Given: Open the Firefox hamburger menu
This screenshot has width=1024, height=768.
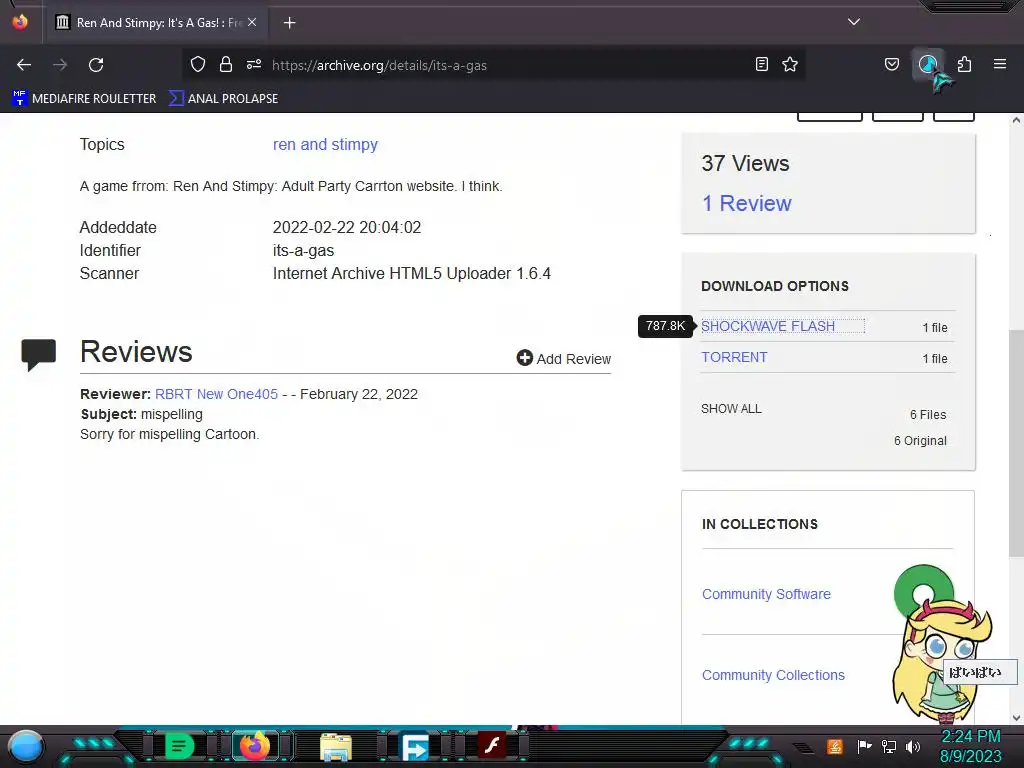Looking at the screenshot, I should pyautogui.click(x=1000, y=64).
